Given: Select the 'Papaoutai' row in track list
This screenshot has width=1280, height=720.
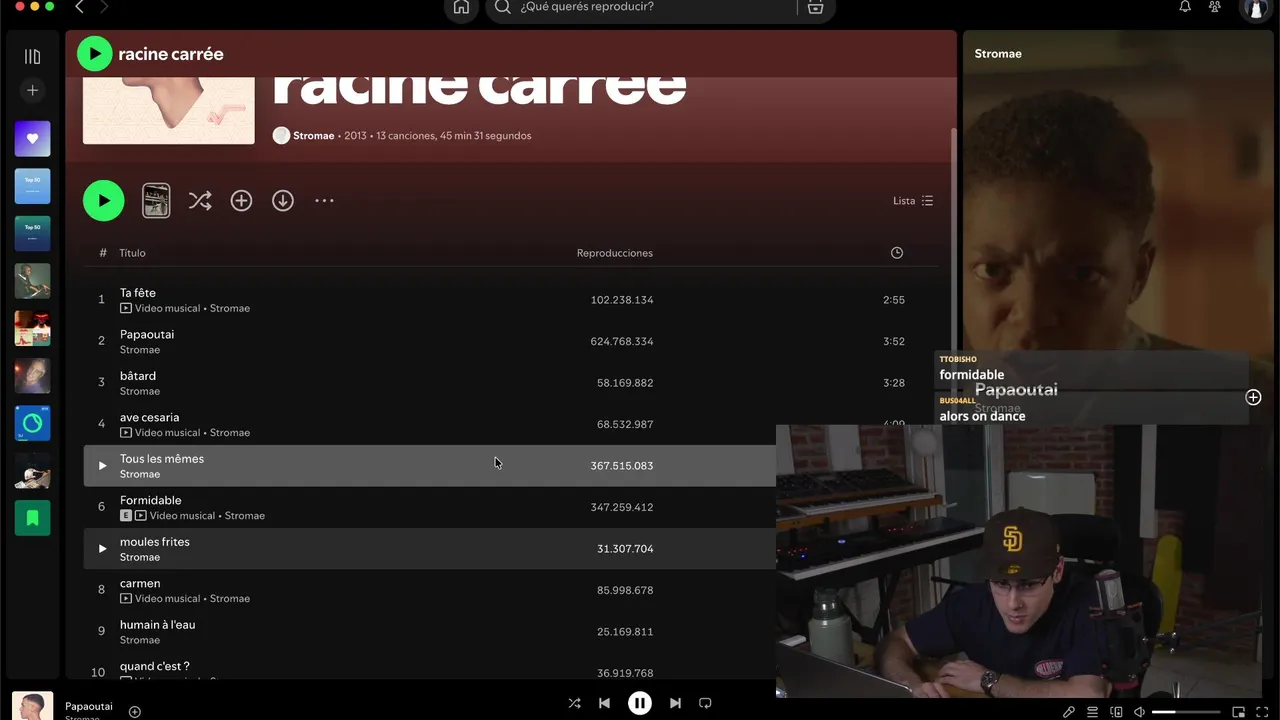Looking at the screenshot, I should (x=511, y=341).
